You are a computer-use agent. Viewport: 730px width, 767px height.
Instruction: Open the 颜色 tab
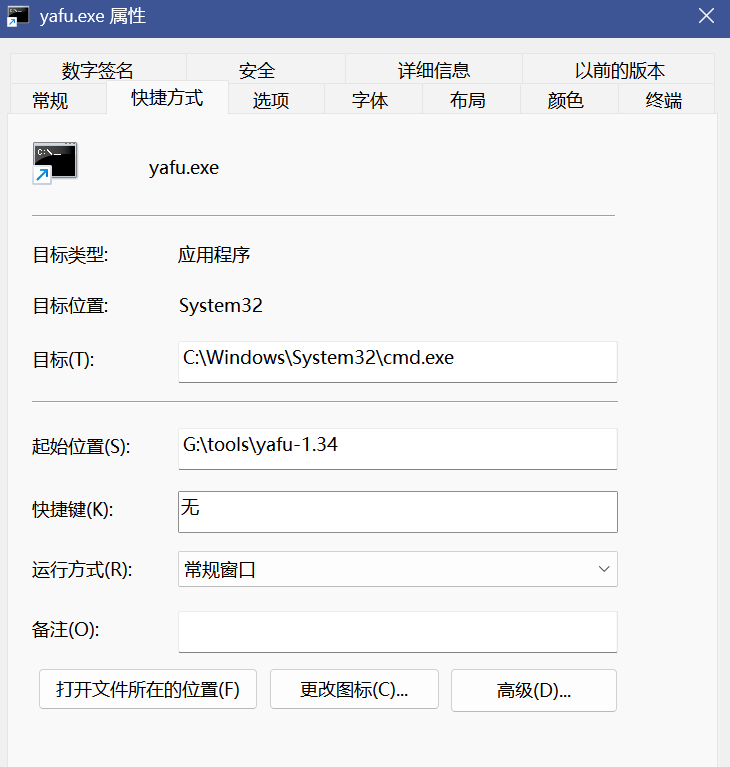[565, 100]
